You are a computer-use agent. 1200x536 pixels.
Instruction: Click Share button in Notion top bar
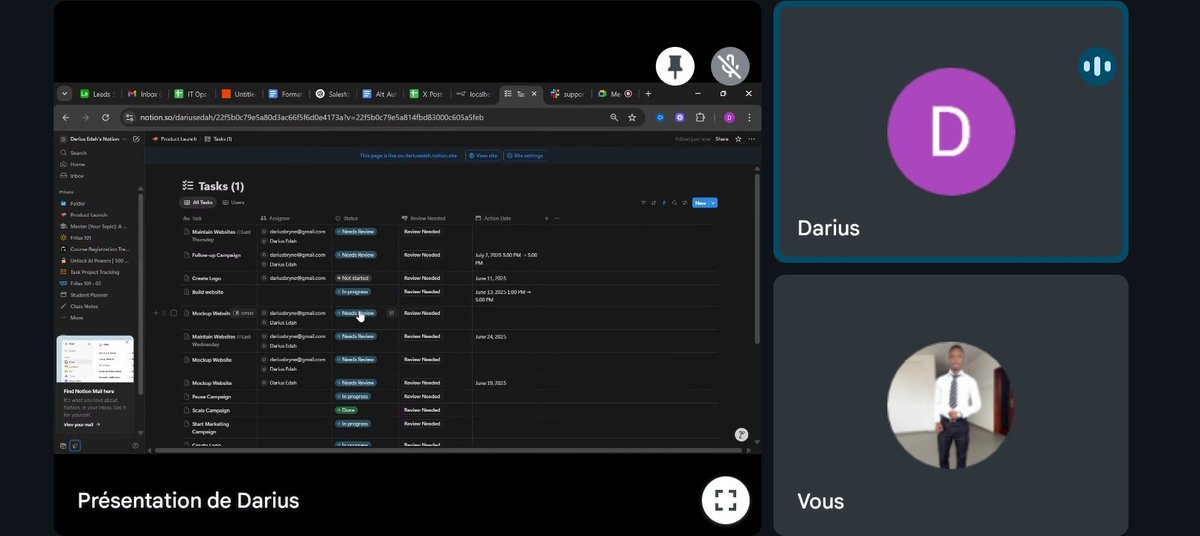(x=721, y=139)
